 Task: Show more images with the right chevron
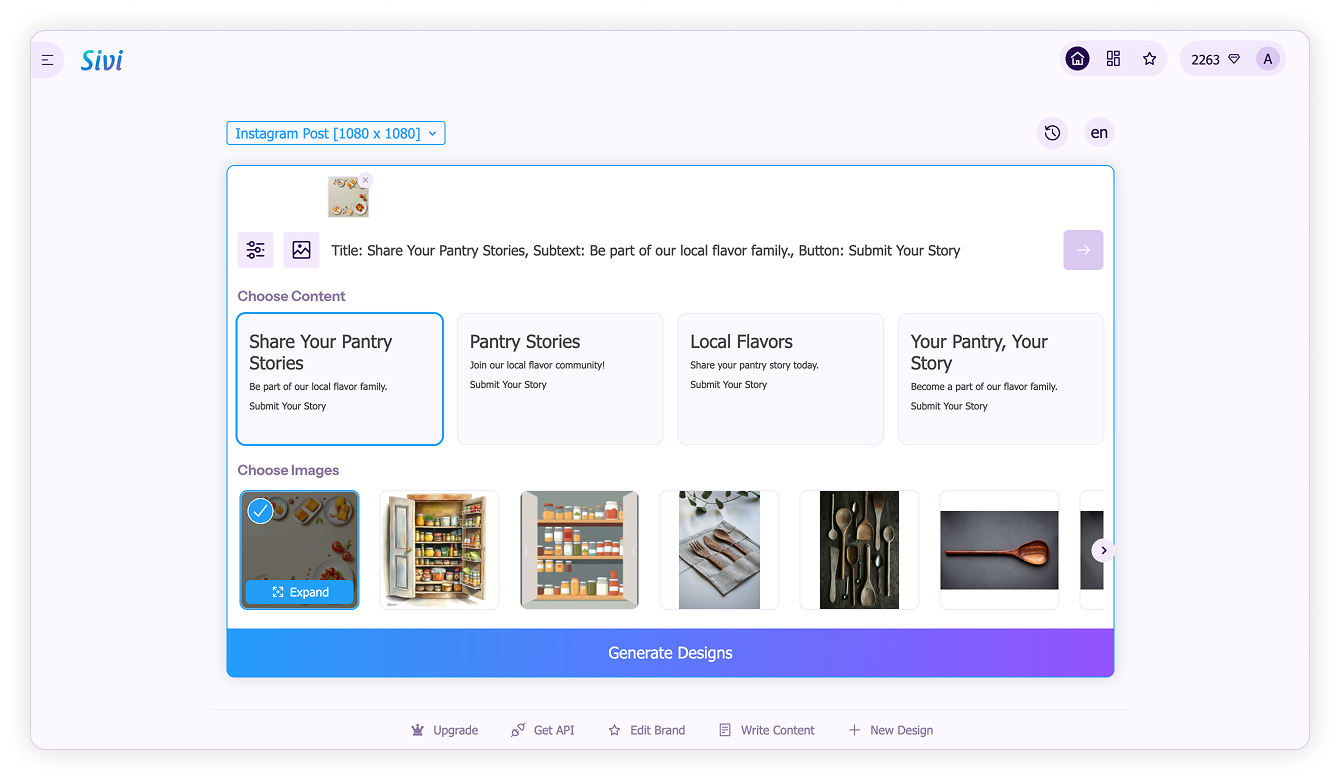tap(1103, 550)
